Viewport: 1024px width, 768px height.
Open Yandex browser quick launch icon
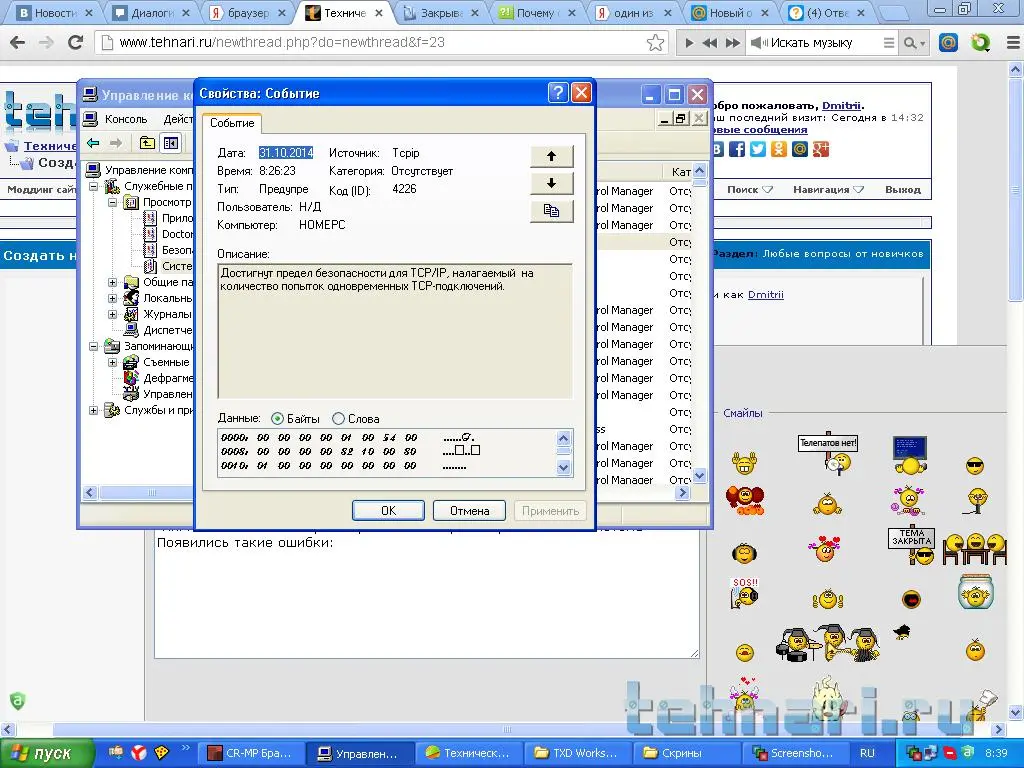click(138, 752)
